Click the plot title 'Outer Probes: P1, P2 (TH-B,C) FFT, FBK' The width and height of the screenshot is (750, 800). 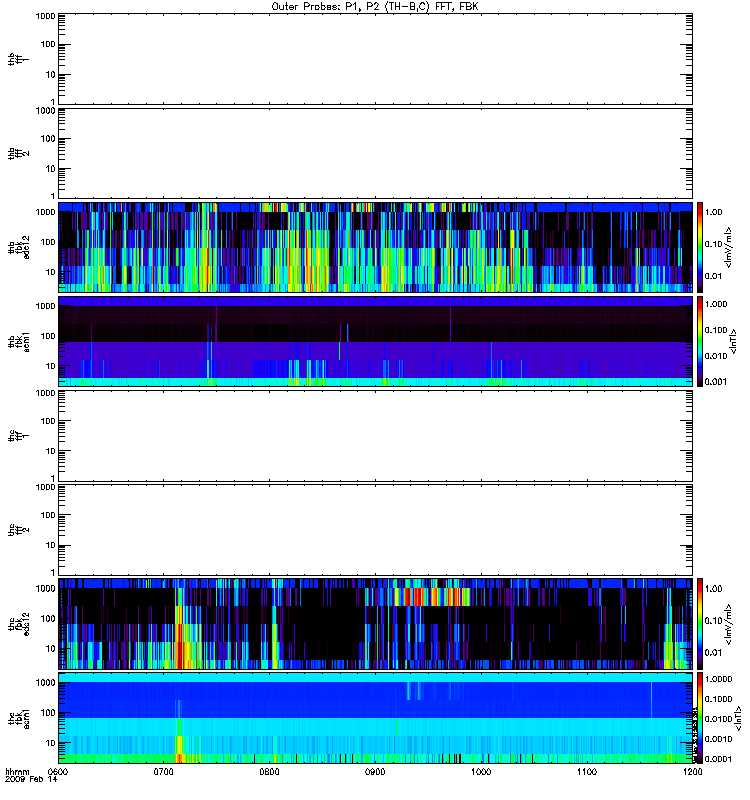375,7
